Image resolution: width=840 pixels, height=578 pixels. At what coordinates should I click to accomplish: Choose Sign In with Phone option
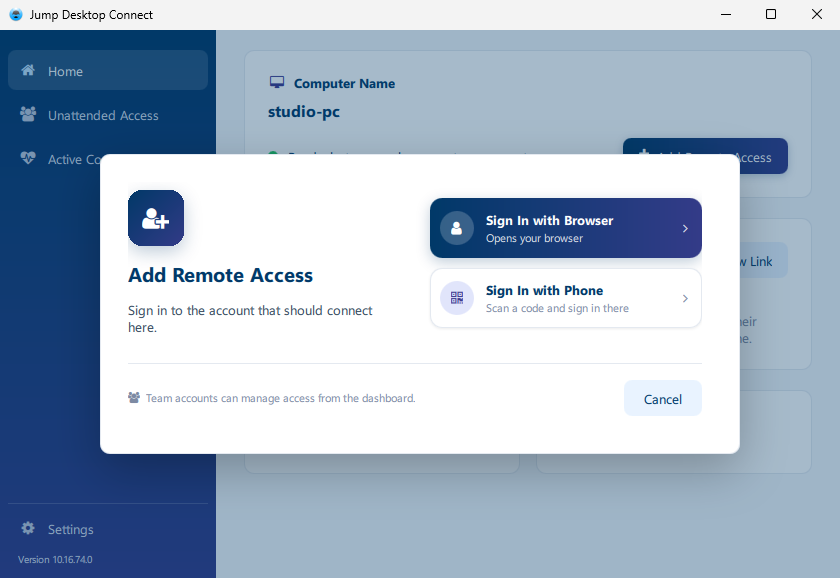[566, 298]
